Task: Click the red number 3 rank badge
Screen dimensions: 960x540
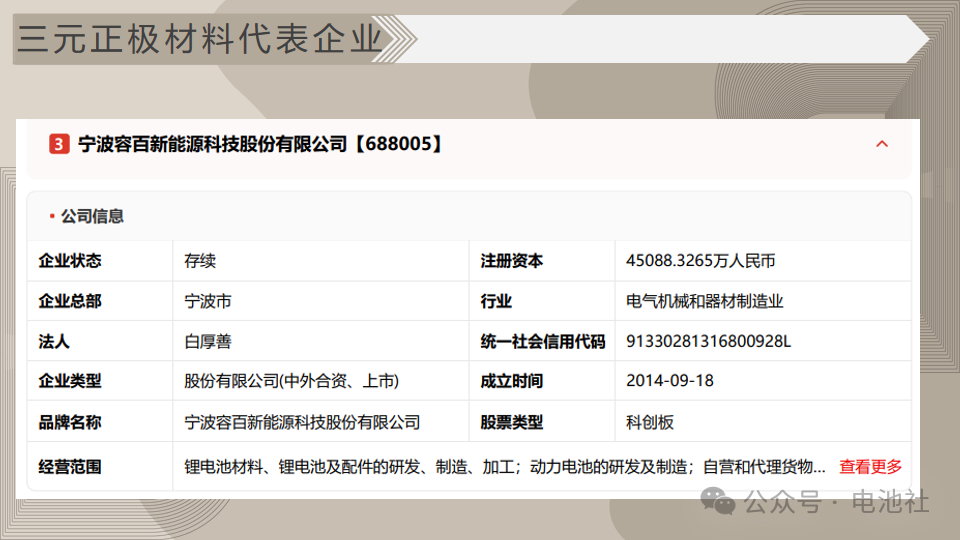Action: coord(59,144)
